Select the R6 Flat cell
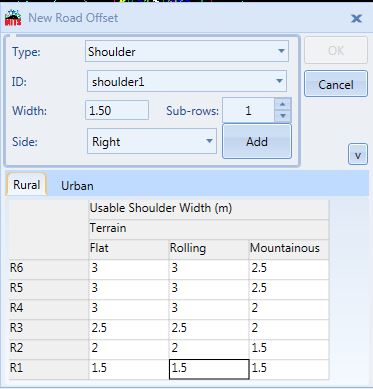 [129, 270]
